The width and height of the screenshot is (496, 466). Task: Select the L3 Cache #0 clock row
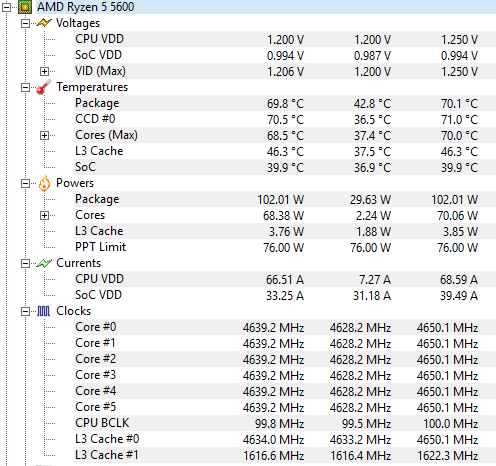[285, 439]
